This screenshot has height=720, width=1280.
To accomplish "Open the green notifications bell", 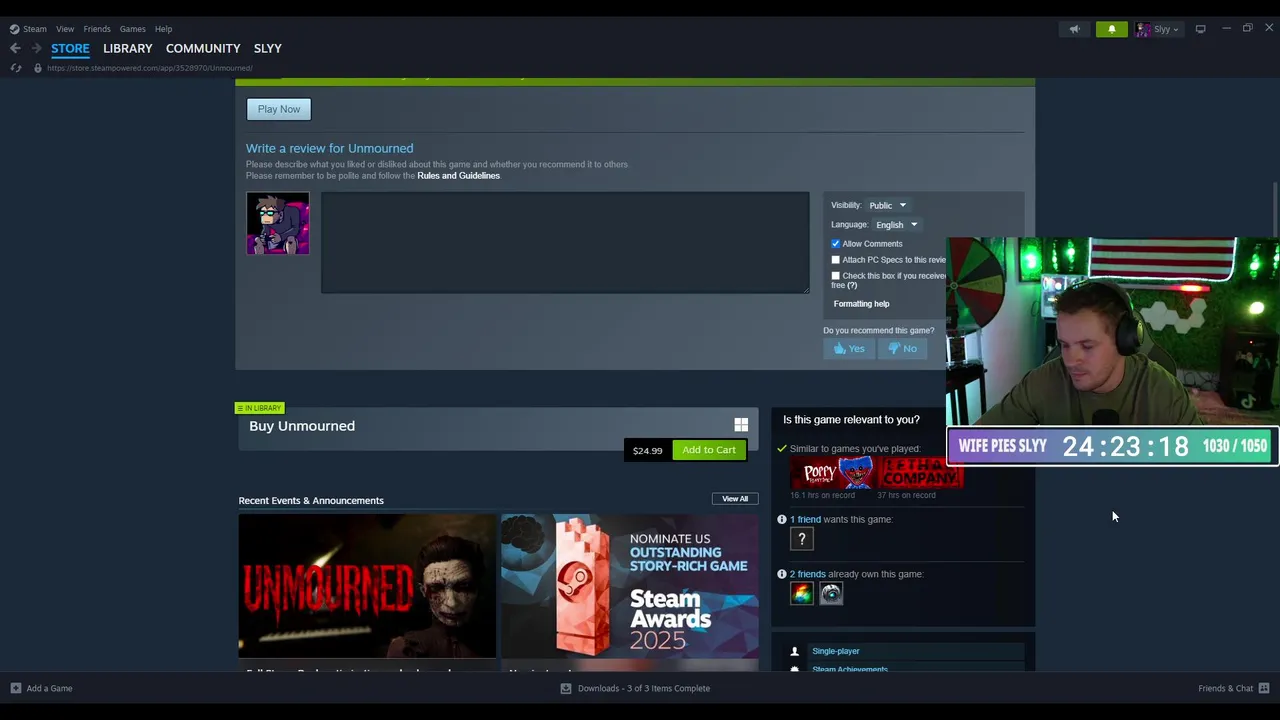I will [x=1111, y=29].
